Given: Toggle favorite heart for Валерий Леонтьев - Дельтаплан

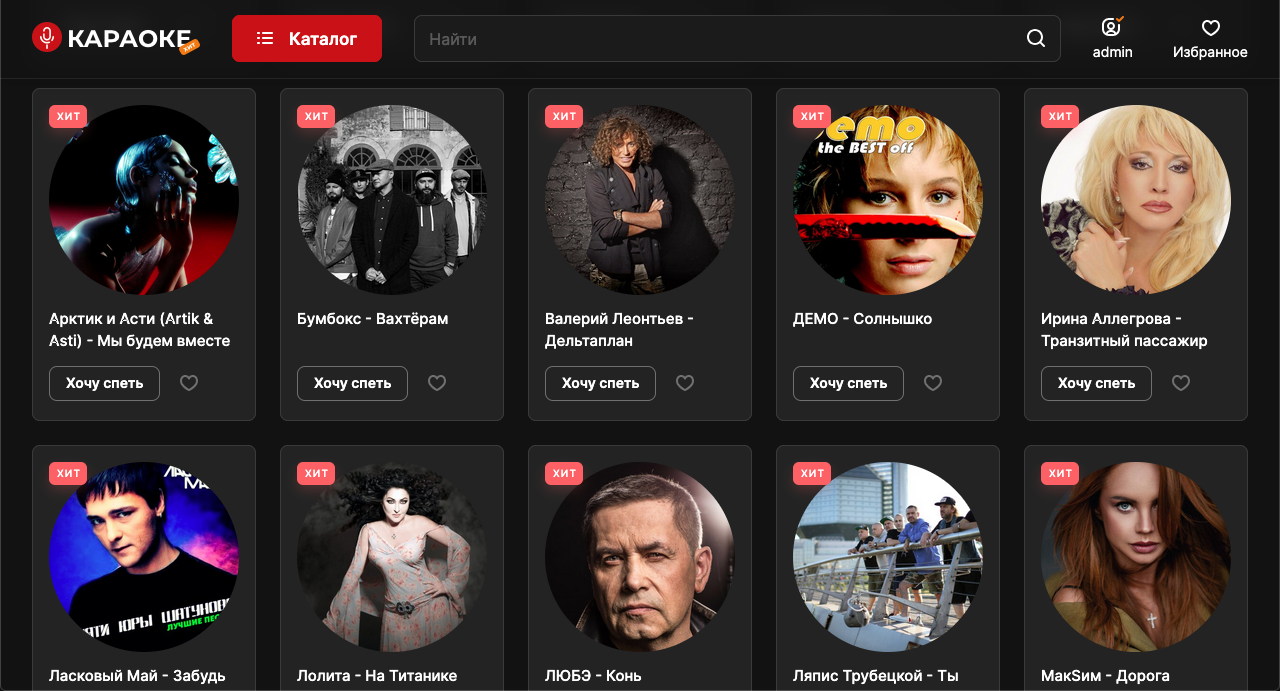Looking at the screenshot, I should 684,383.
